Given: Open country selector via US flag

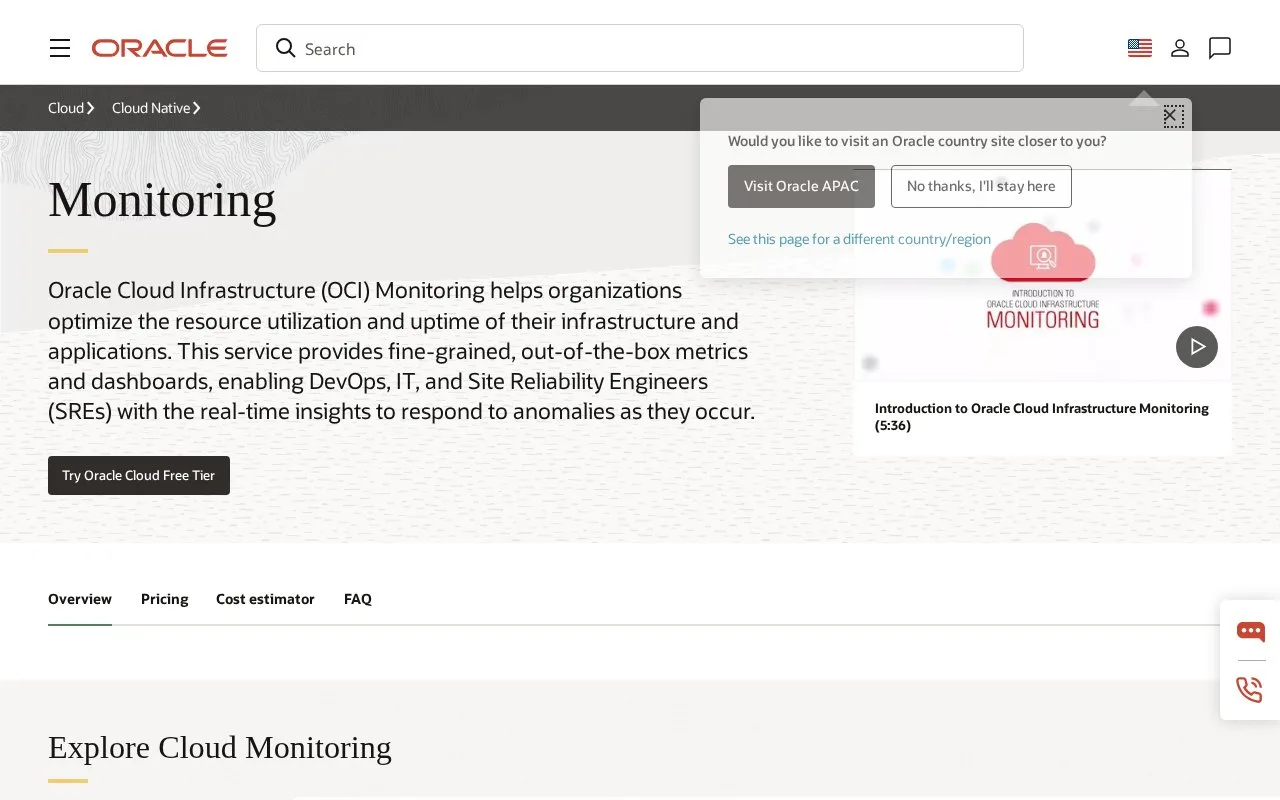Looking at the screenshot, I should tap(1140, 48).
